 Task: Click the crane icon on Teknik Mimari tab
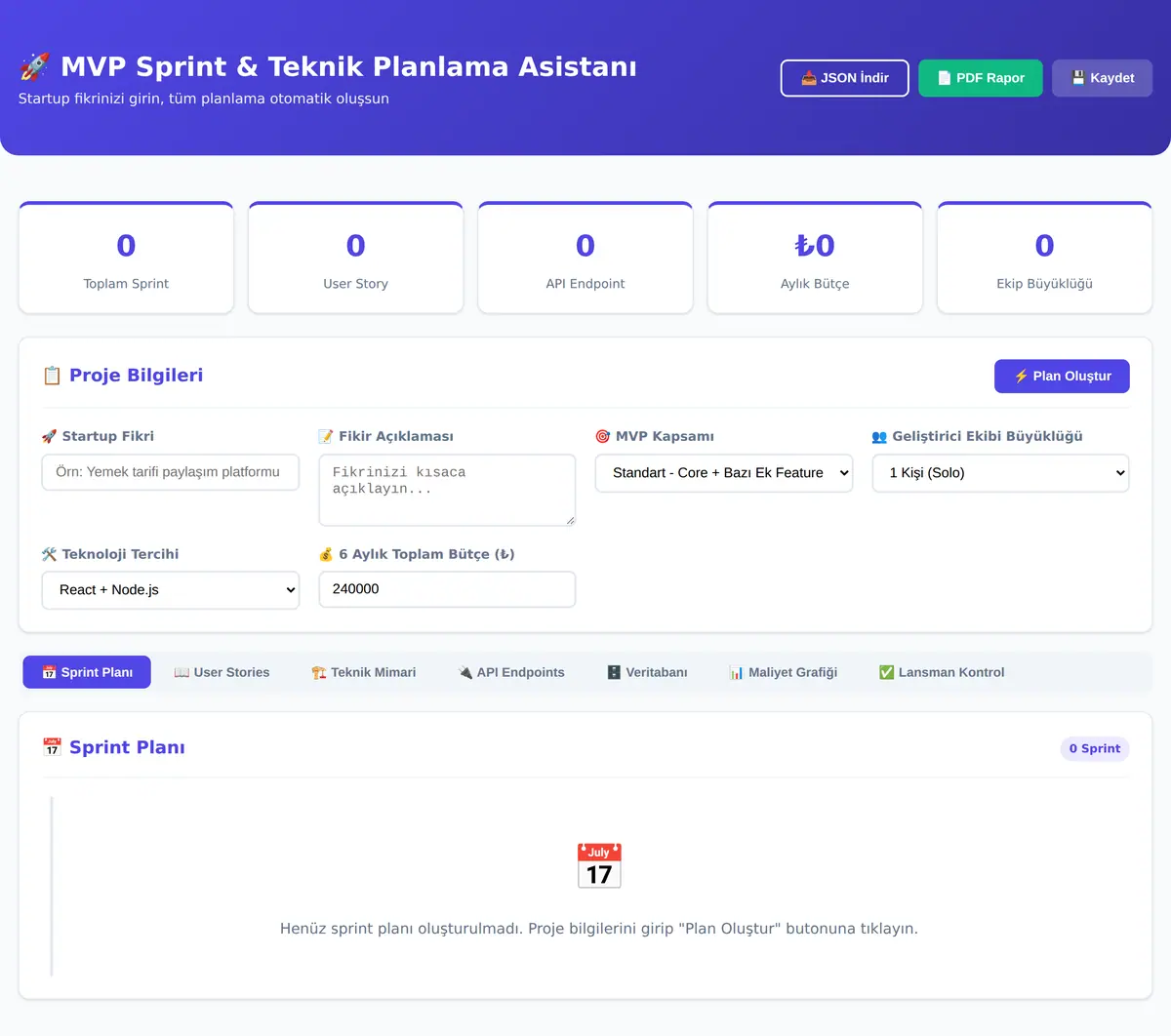point(318,672)
